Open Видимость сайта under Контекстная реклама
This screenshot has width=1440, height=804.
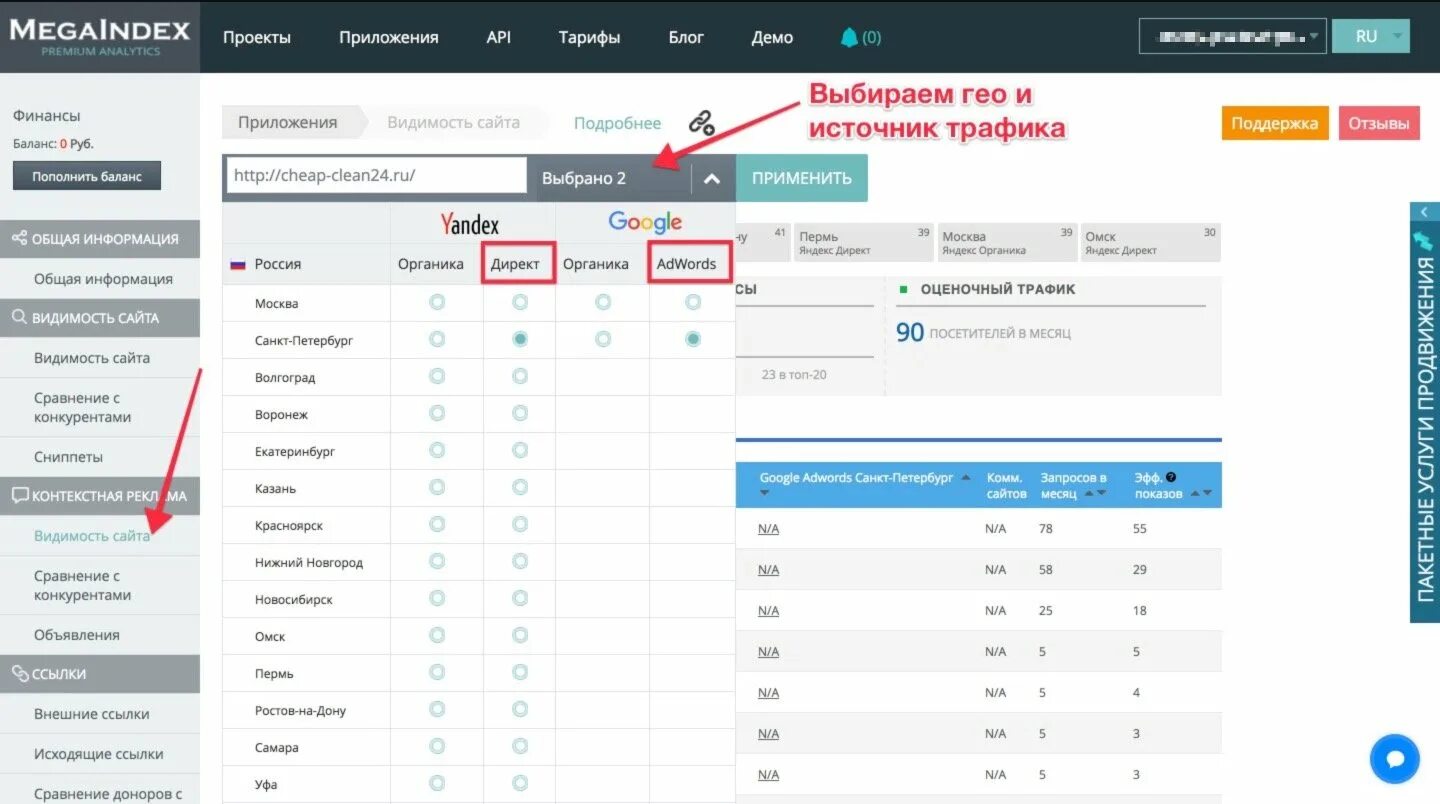pyautogui.click(x=92, y=536)
